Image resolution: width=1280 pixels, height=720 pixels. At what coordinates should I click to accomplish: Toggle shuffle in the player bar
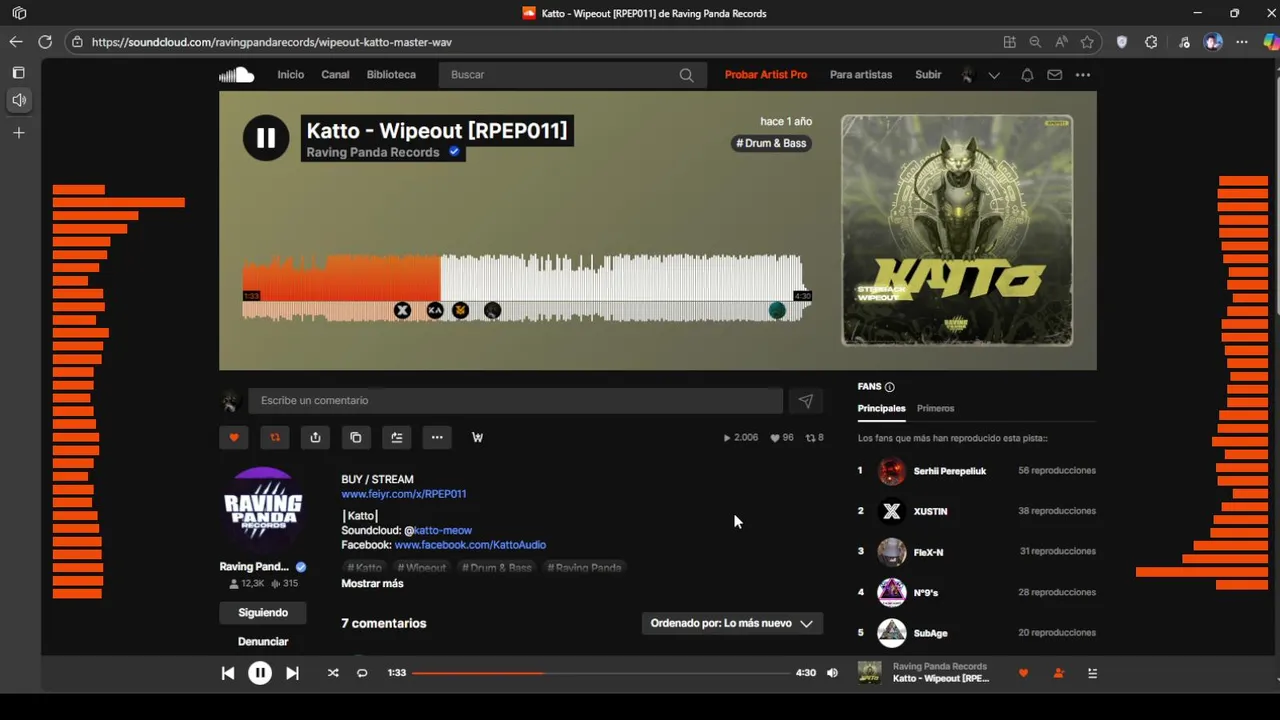tap(333, 673)
